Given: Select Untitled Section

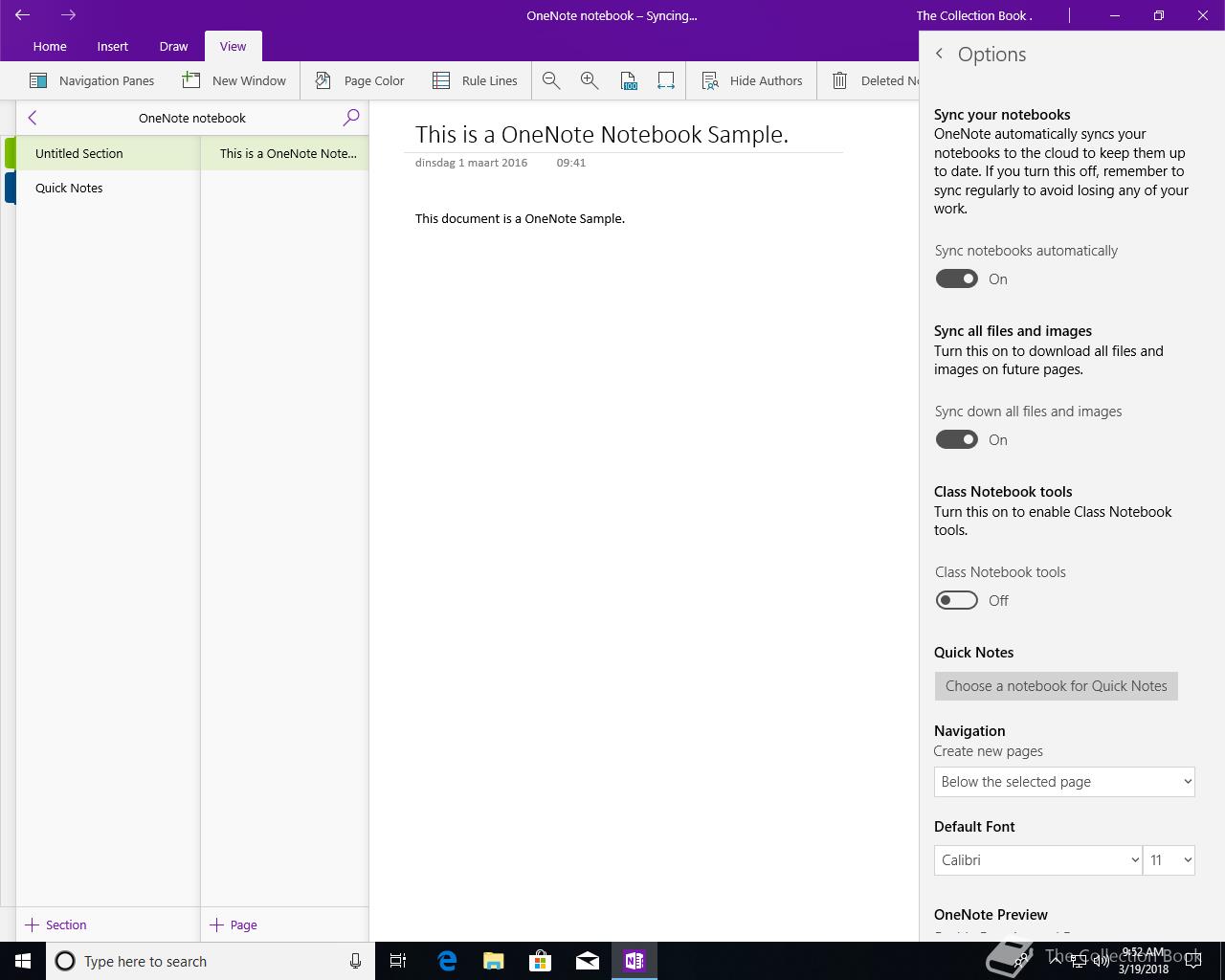Looking at the screenshot, I should (108, 153).
